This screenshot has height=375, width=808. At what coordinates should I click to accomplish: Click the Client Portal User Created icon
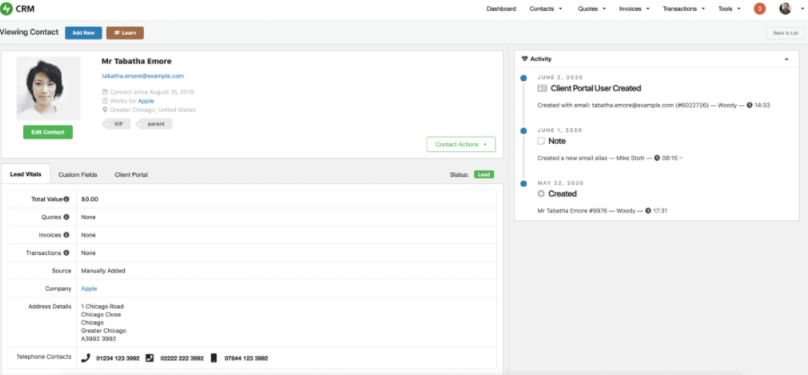pyautogui.click(x=542, y=88)
